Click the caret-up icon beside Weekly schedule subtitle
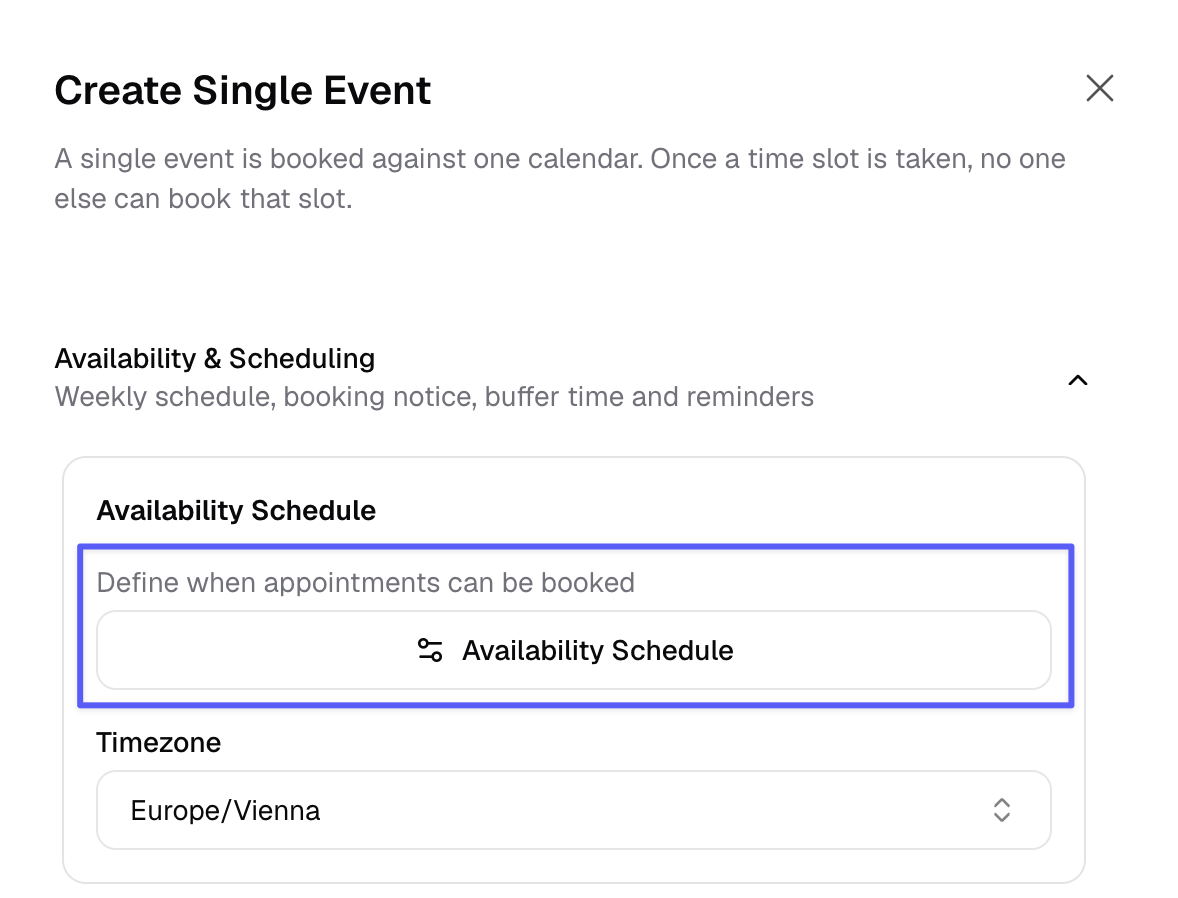The image size is (1178, 898). tap(1077, 380)
